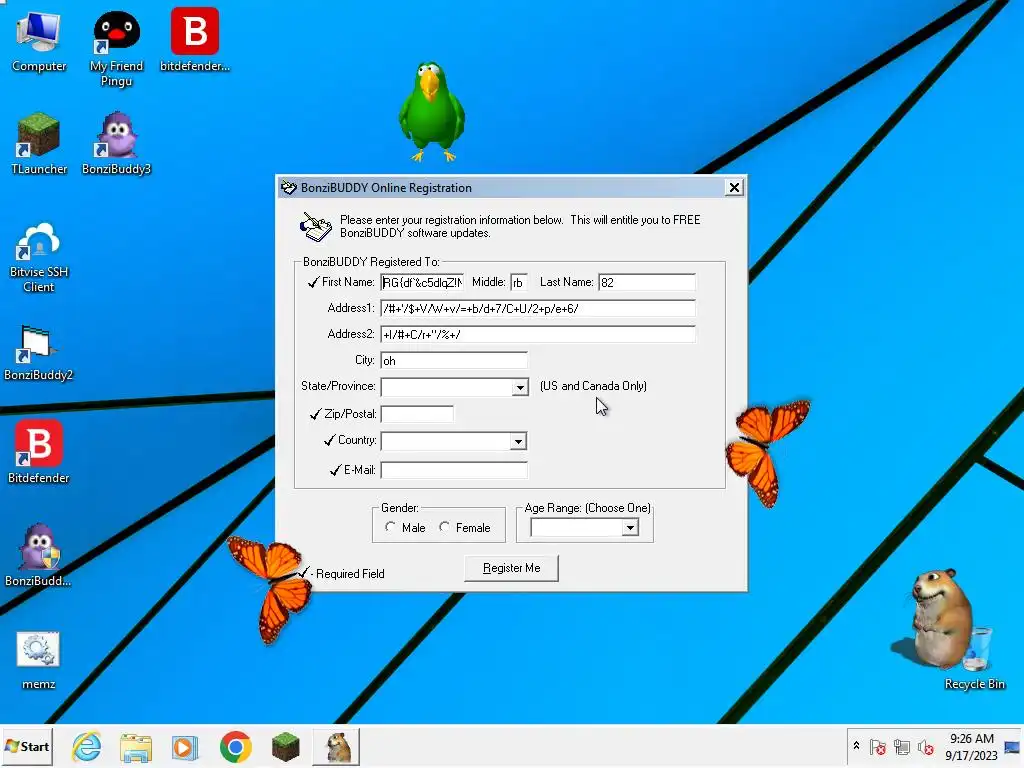Select the hamster app taskbar button

(x=336, y=746)
